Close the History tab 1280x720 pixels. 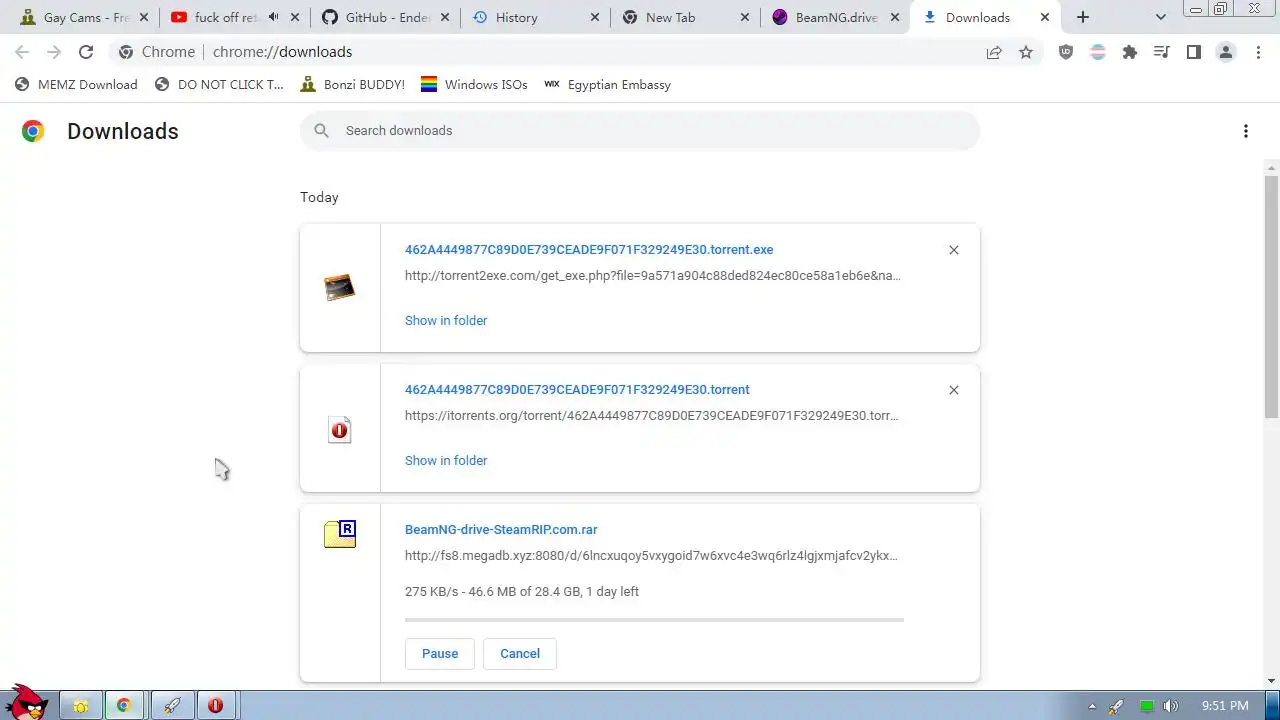(595, 17)
